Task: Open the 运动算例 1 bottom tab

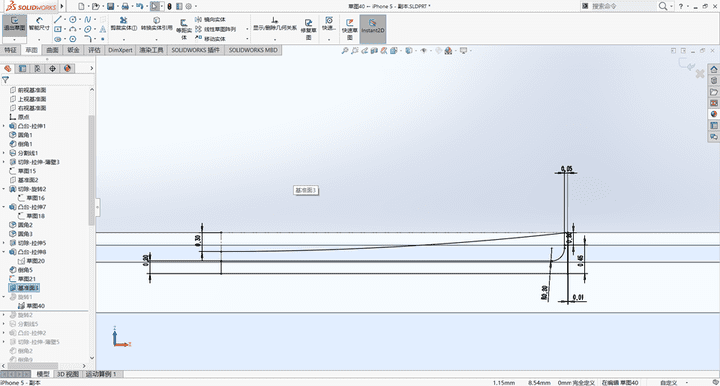Action: [101, 374]
